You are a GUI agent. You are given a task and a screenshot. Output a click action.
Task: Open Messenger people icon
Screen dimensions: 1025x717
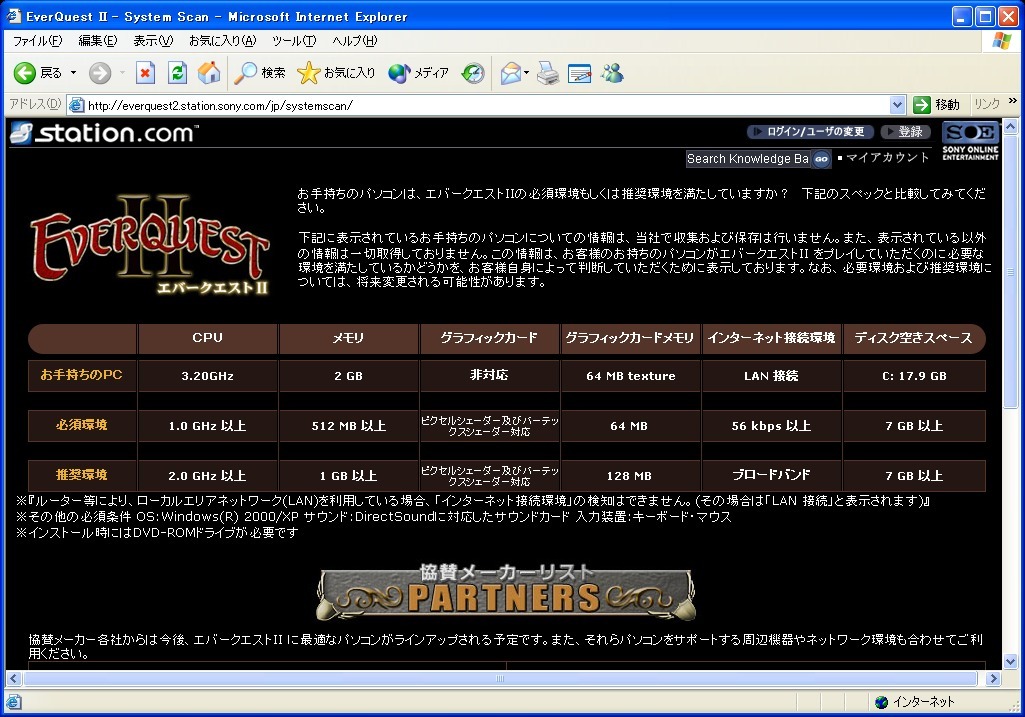tap(613, 73)
